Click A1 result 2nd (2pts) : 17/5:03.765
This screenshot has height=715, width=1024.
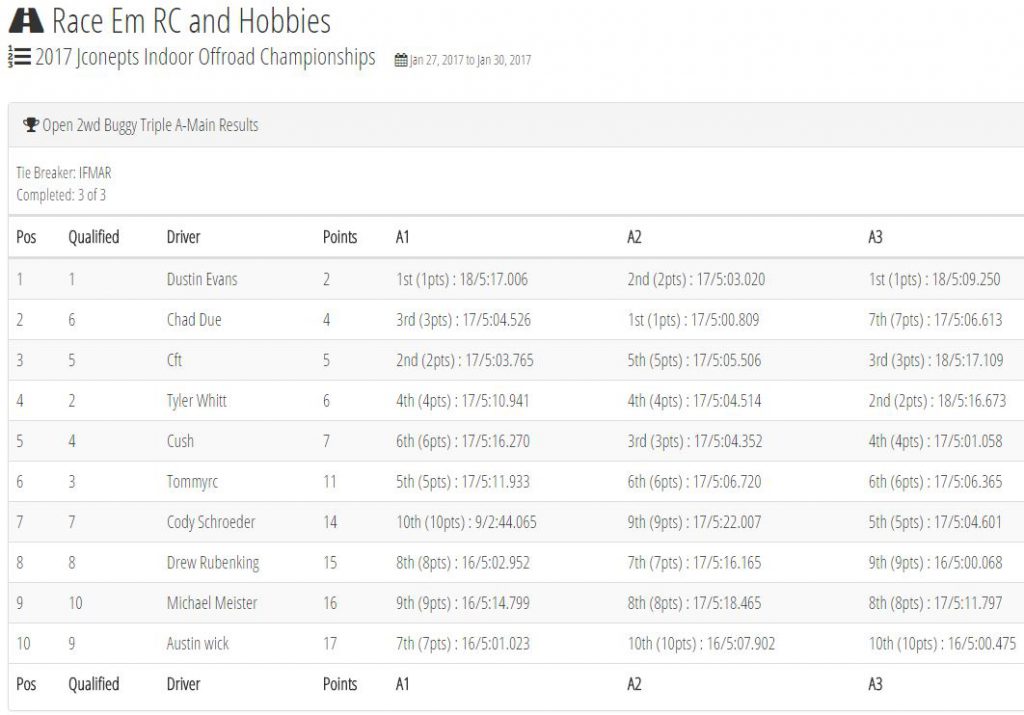(x=464, y=360)
